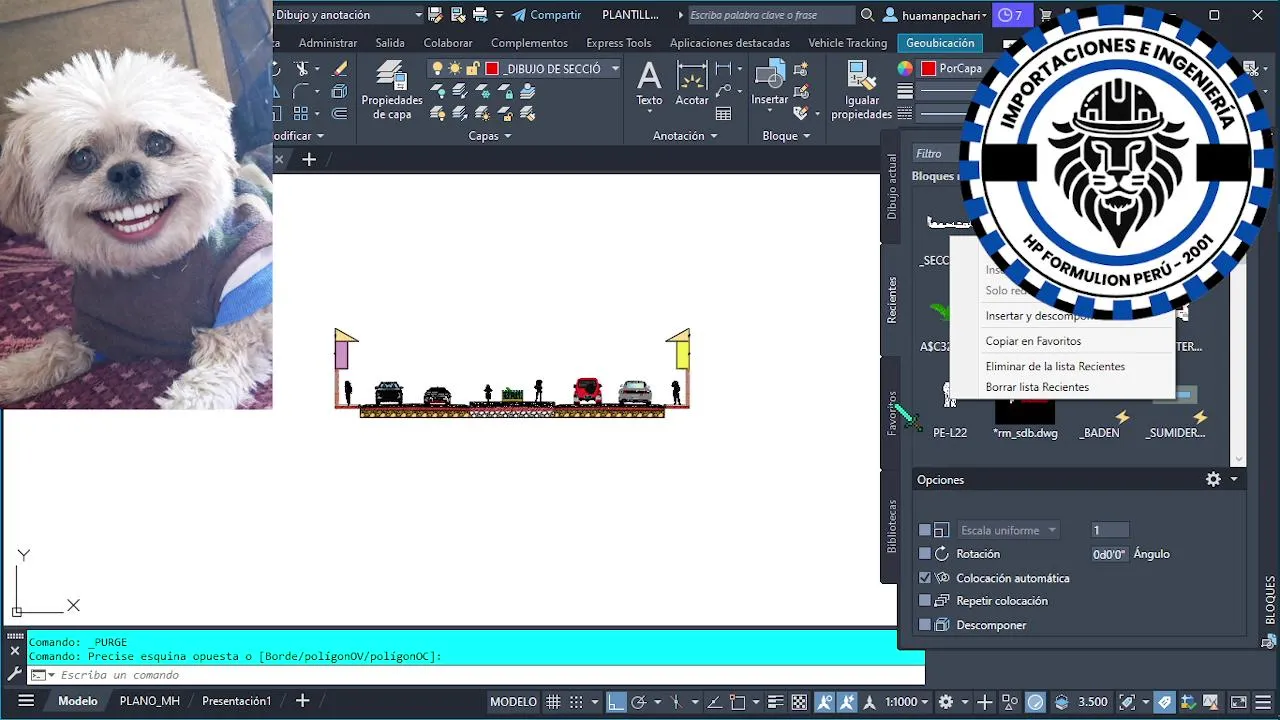Toggle the Escala uniforme checkbox
Screen dimensions: 1280x720
(x=925, y=530)
